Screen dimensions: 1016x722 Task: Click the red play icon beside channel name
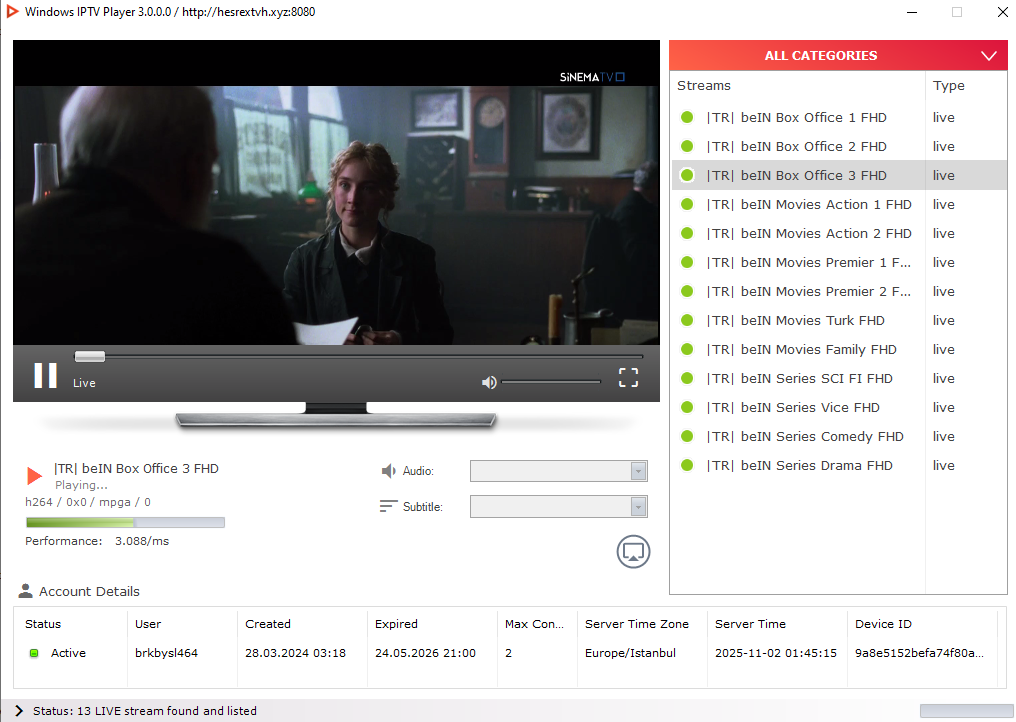point(34,476)
